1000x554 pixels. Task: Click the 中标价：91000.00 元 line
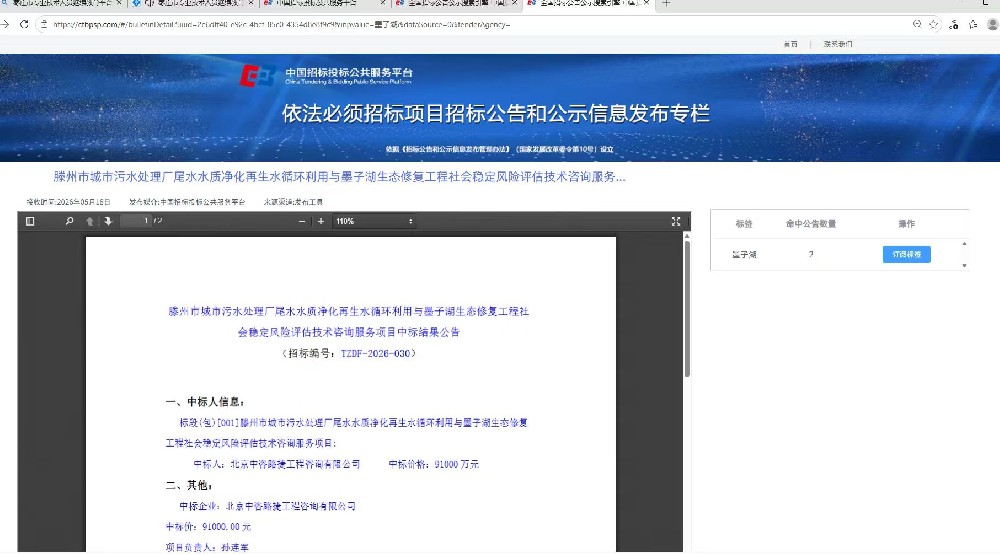[x=208, y=527]
